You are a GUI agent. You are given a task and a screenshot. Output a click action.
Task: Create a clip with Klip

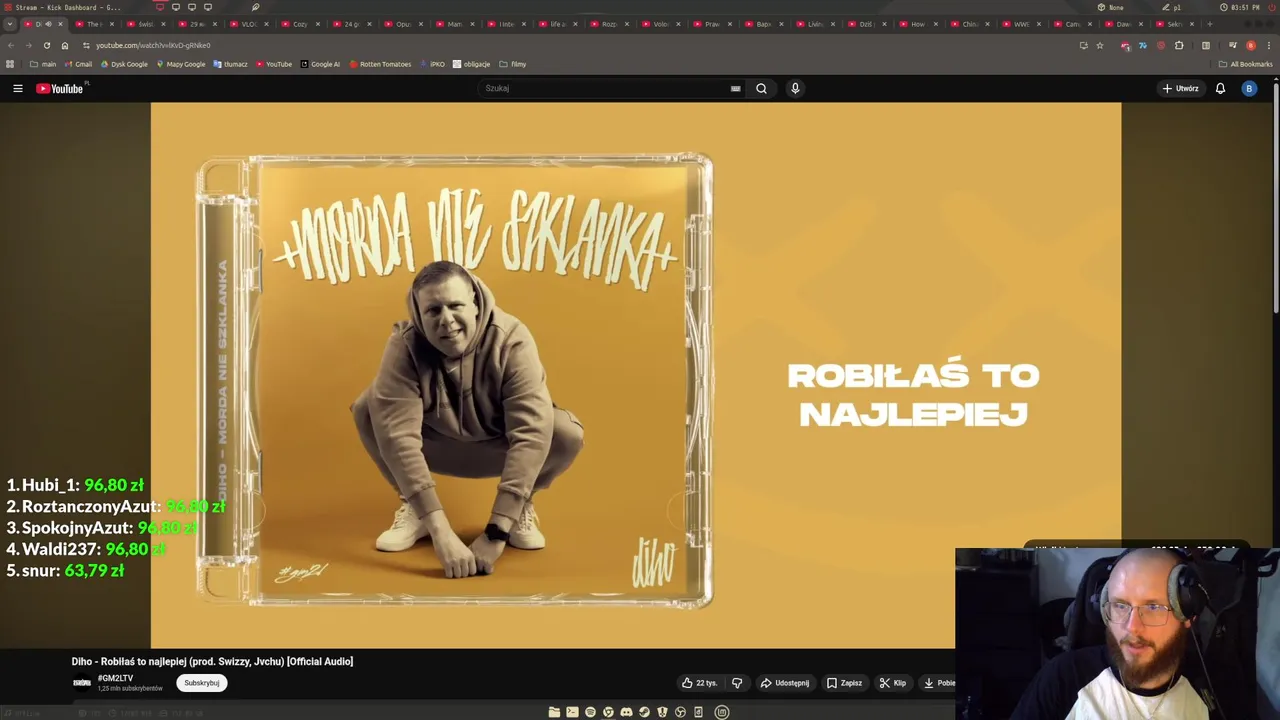(x=893, y=683)
